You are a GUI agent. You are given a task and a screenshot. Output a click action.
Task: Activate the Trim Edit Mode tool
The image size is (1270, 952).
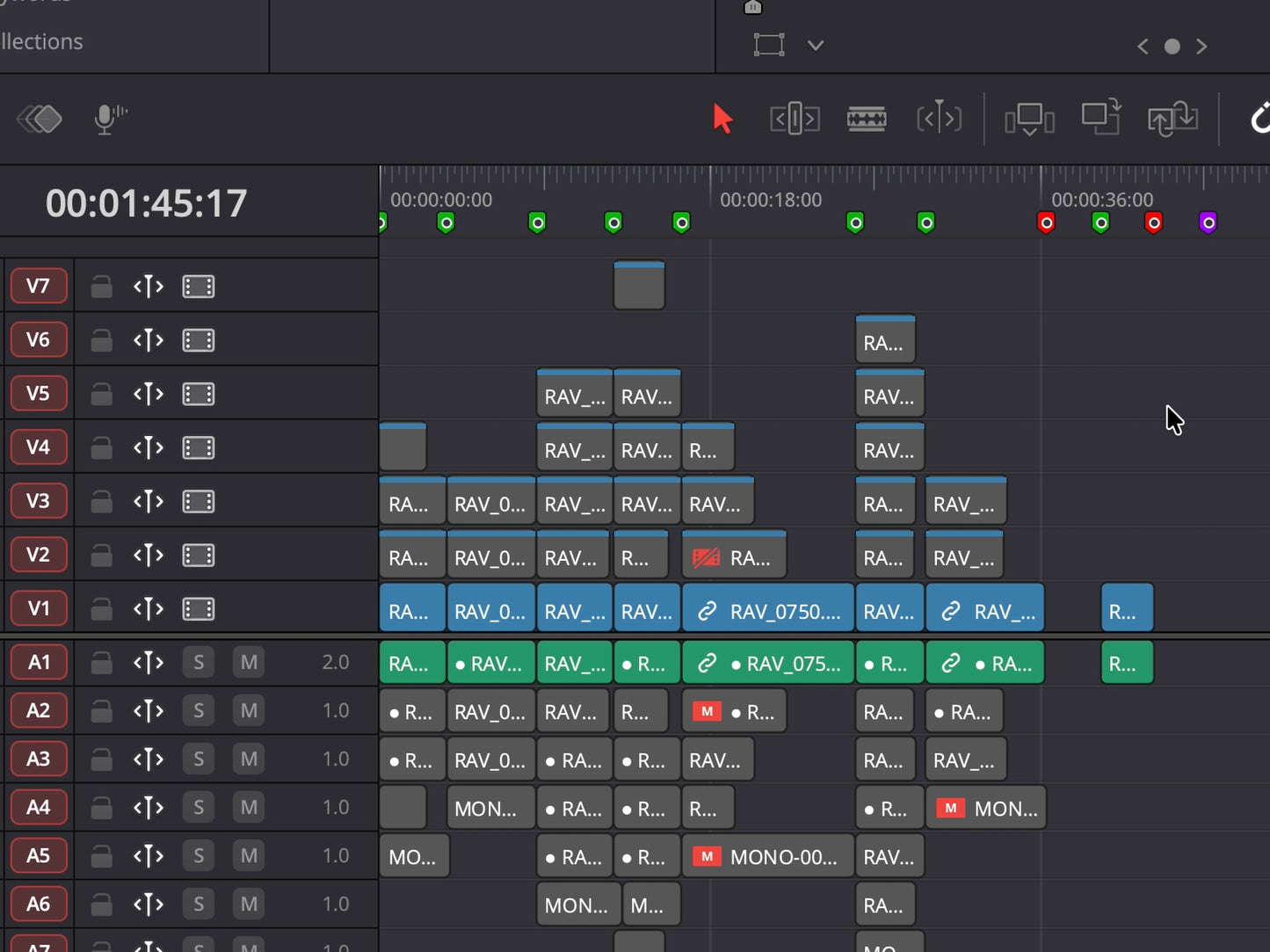pos(795,118)
